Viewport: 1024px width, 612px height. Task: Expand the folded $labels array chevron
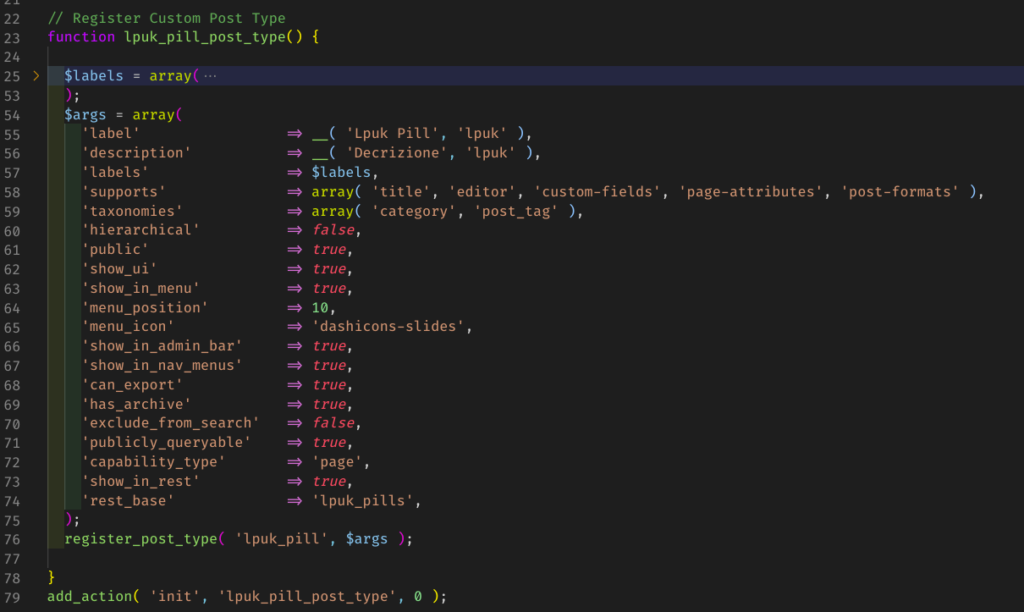(36, 76)
